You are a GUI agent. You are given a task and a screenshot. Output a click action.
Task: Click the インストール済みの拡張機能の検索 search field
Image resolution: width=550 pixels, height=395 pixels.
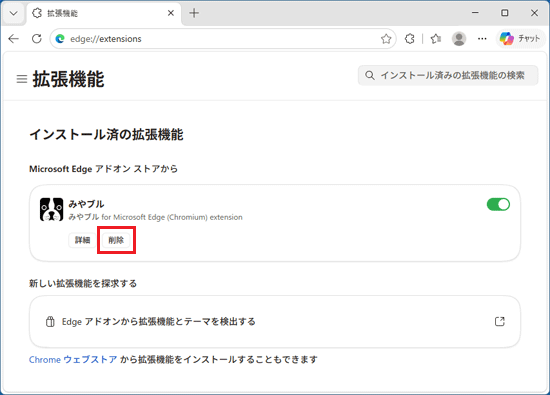448,75
